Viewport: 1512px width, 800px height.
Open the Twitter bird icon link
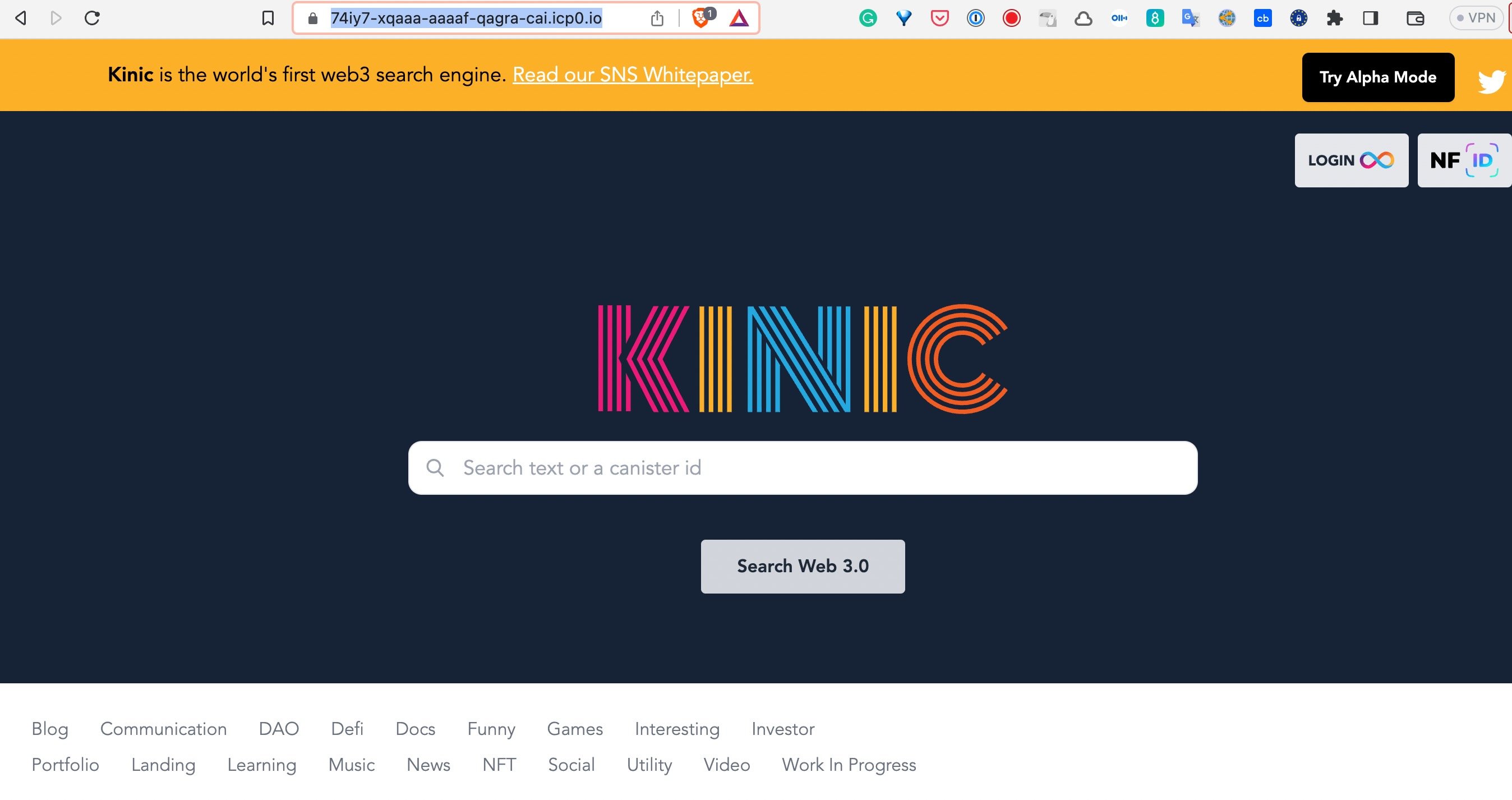1491,80
